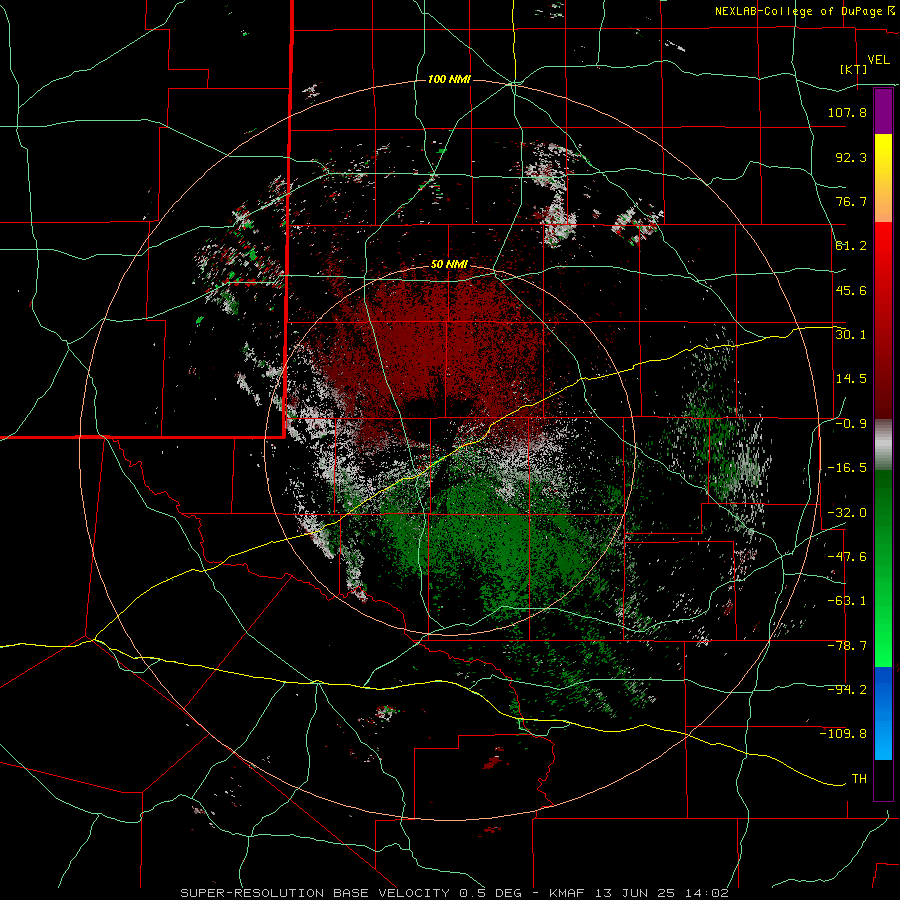Click the NEXLAB-College of DuPage label
The width and height of the screenshot is (900, 900).
click(804, 11)
